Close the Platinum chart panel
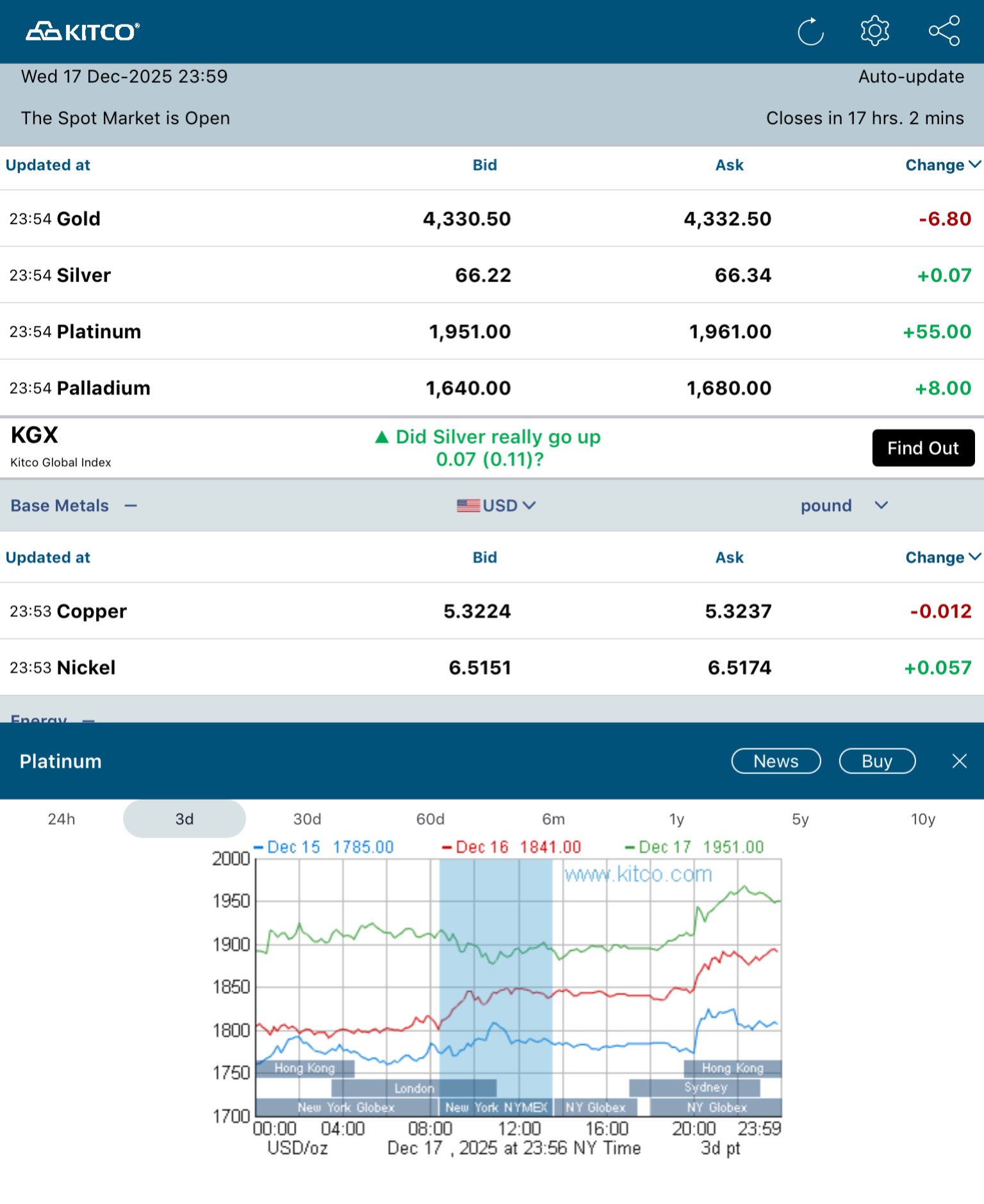Viewport: 984px width, 1204px height. tap(959, 761)
